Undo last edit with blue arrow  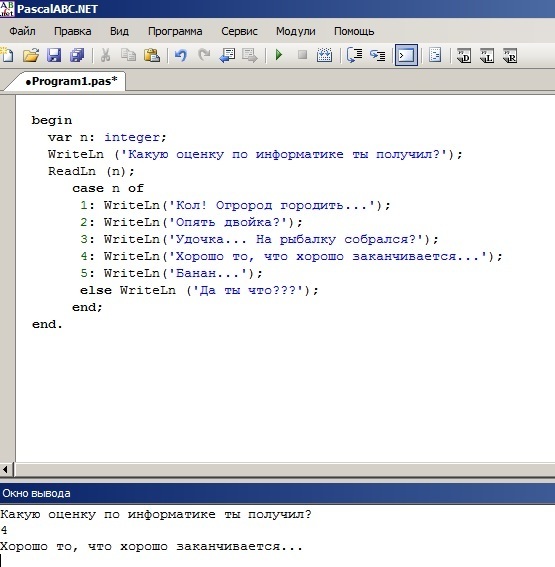[181, 55]
